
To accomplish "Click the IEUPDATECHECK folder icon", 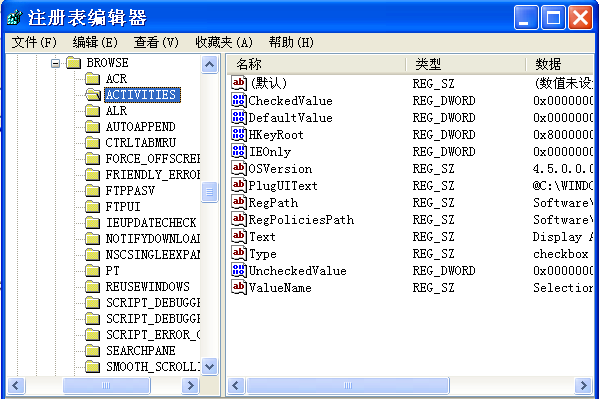I will pos(92,223).
